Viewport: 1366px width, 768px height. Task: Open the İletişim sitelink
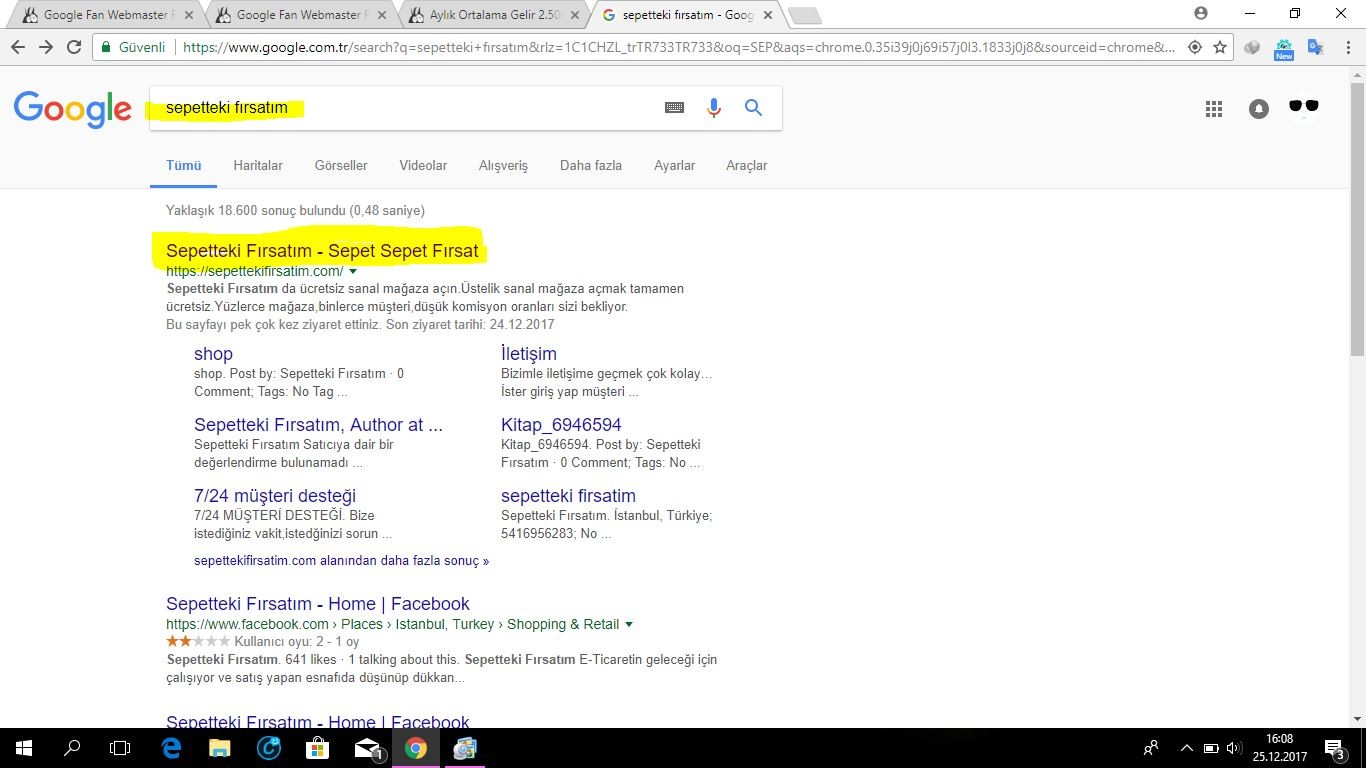coord(529,354)
